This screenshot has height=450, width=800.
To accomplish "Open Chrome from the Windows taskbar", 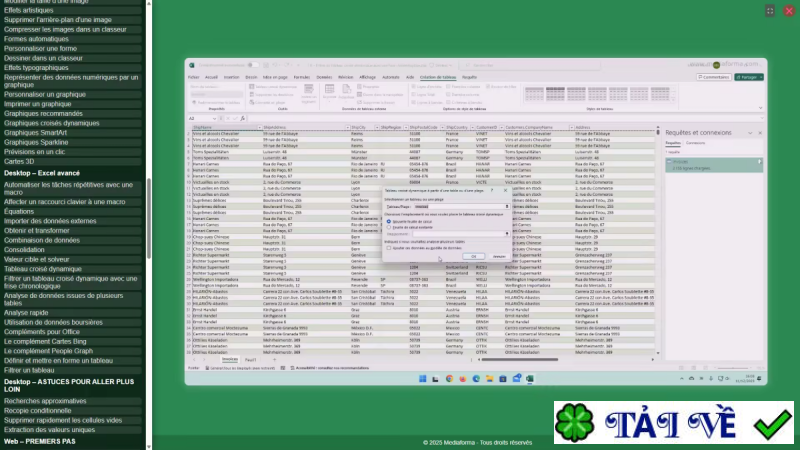I will (x=449, y=379).
